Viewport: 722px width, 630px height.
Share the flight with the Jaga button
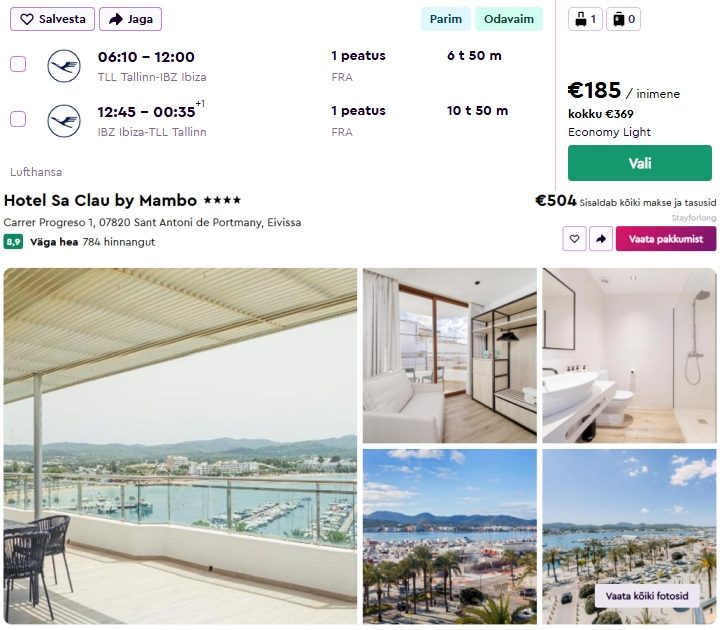coord(130,19)
